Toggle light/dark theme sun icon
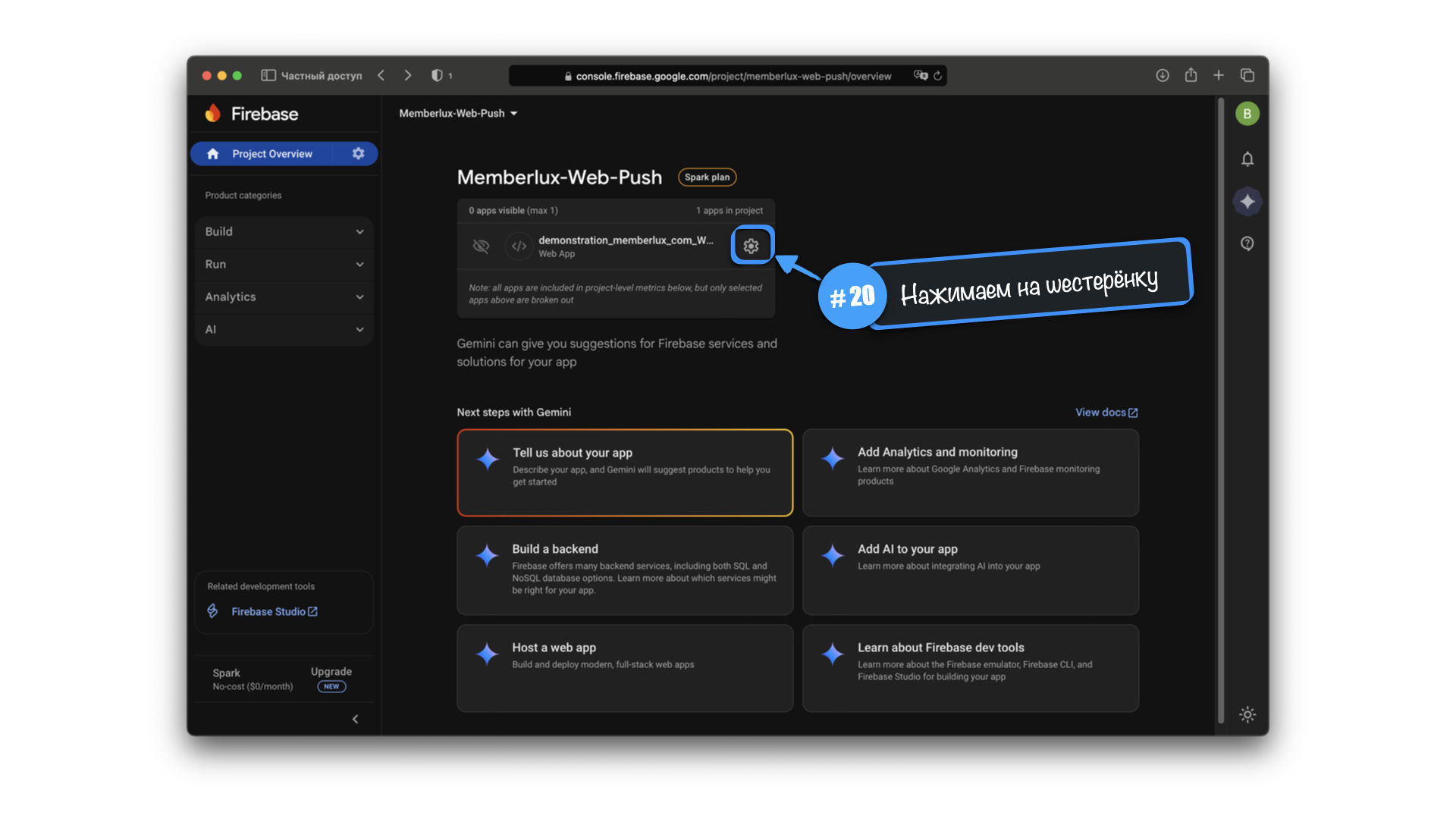Viewport: 1456px width, 819px height. coord(1247,714)
